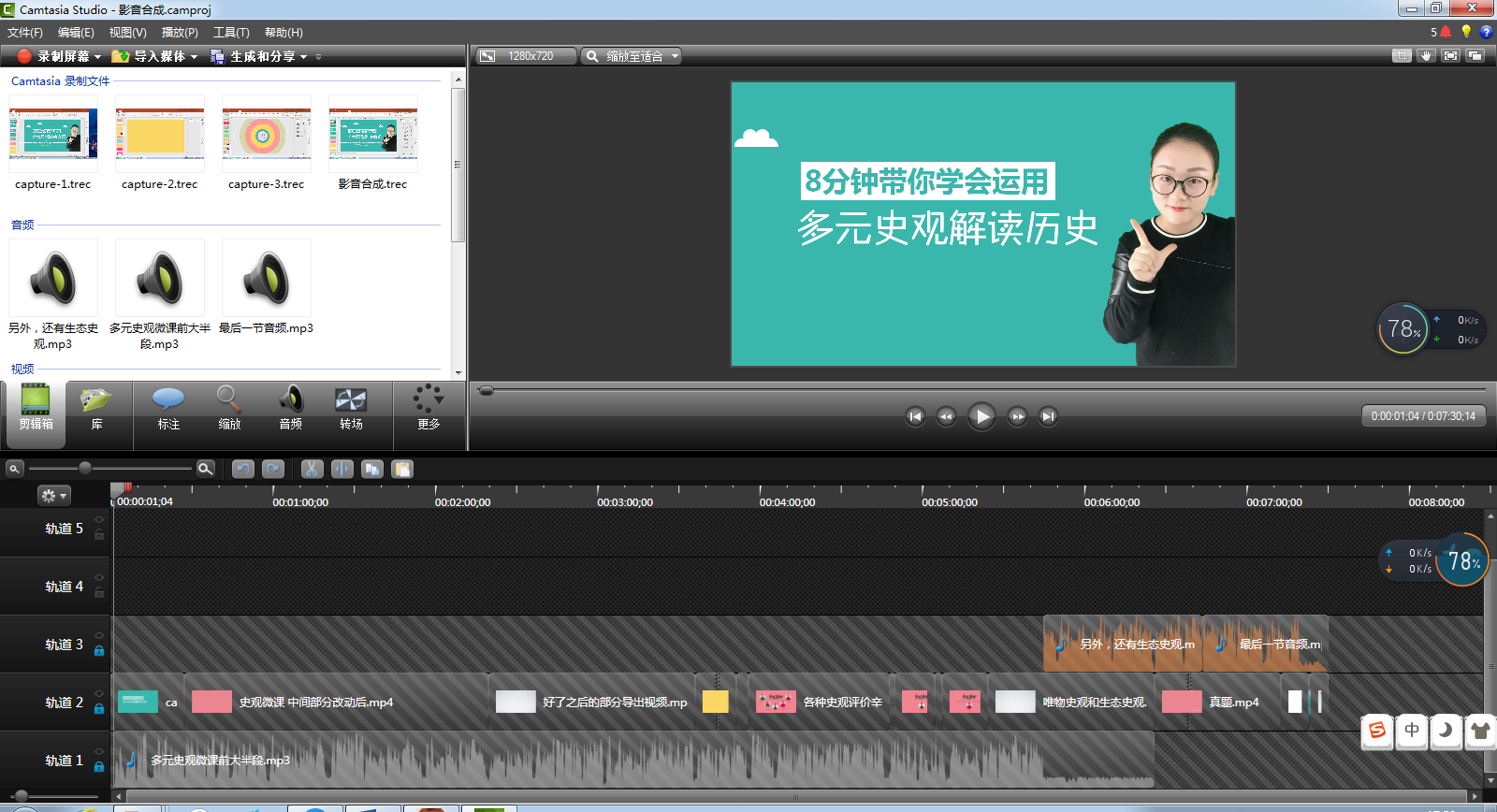Open the 工具(T) menu

(x=231, y=33)
